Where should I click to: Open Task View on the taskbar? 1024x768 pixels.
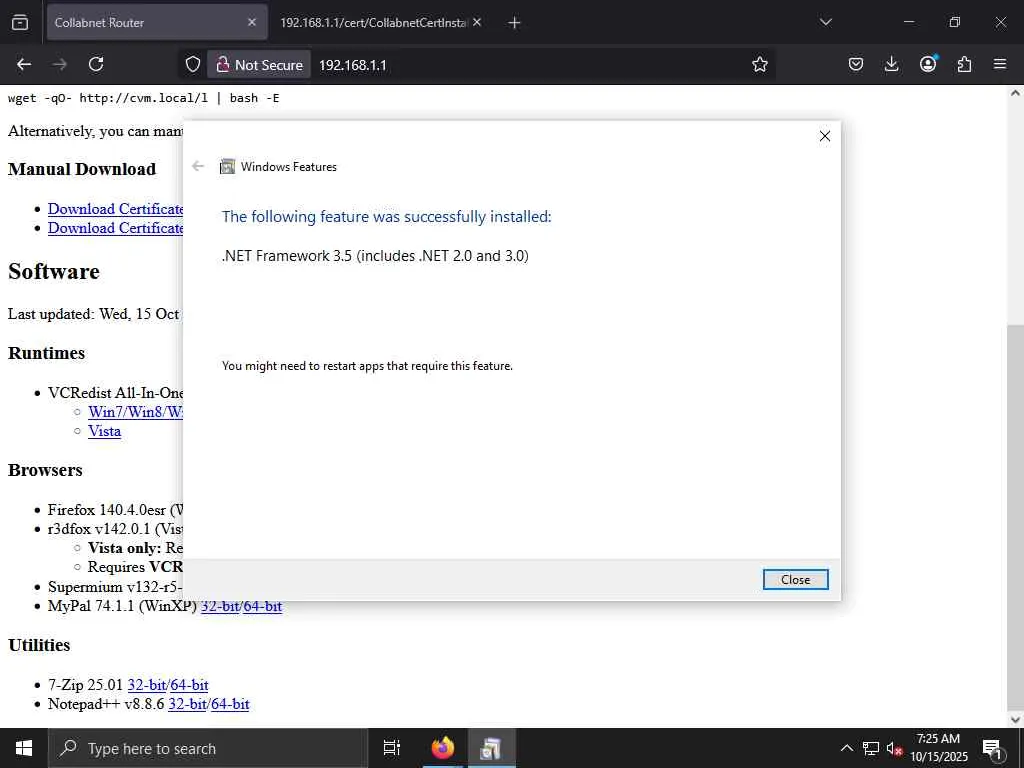pyautogui.click(x=392, y=748)
